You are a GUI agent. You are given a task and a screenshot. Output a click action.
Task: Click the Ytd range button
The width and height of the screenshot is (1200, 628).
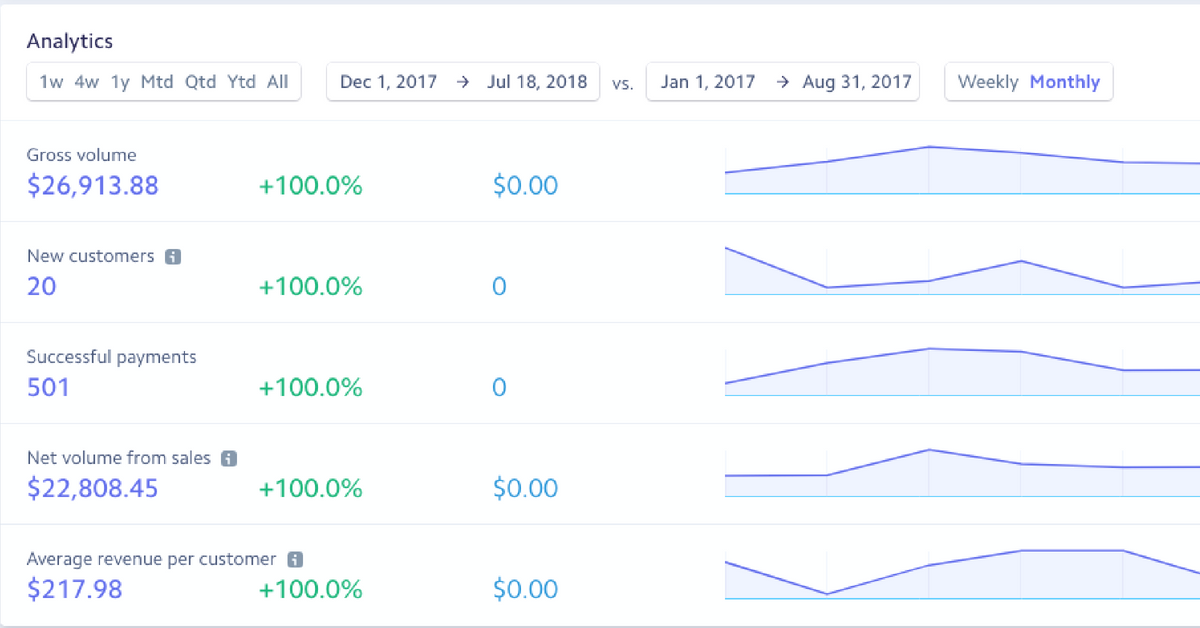click(241, 82)
